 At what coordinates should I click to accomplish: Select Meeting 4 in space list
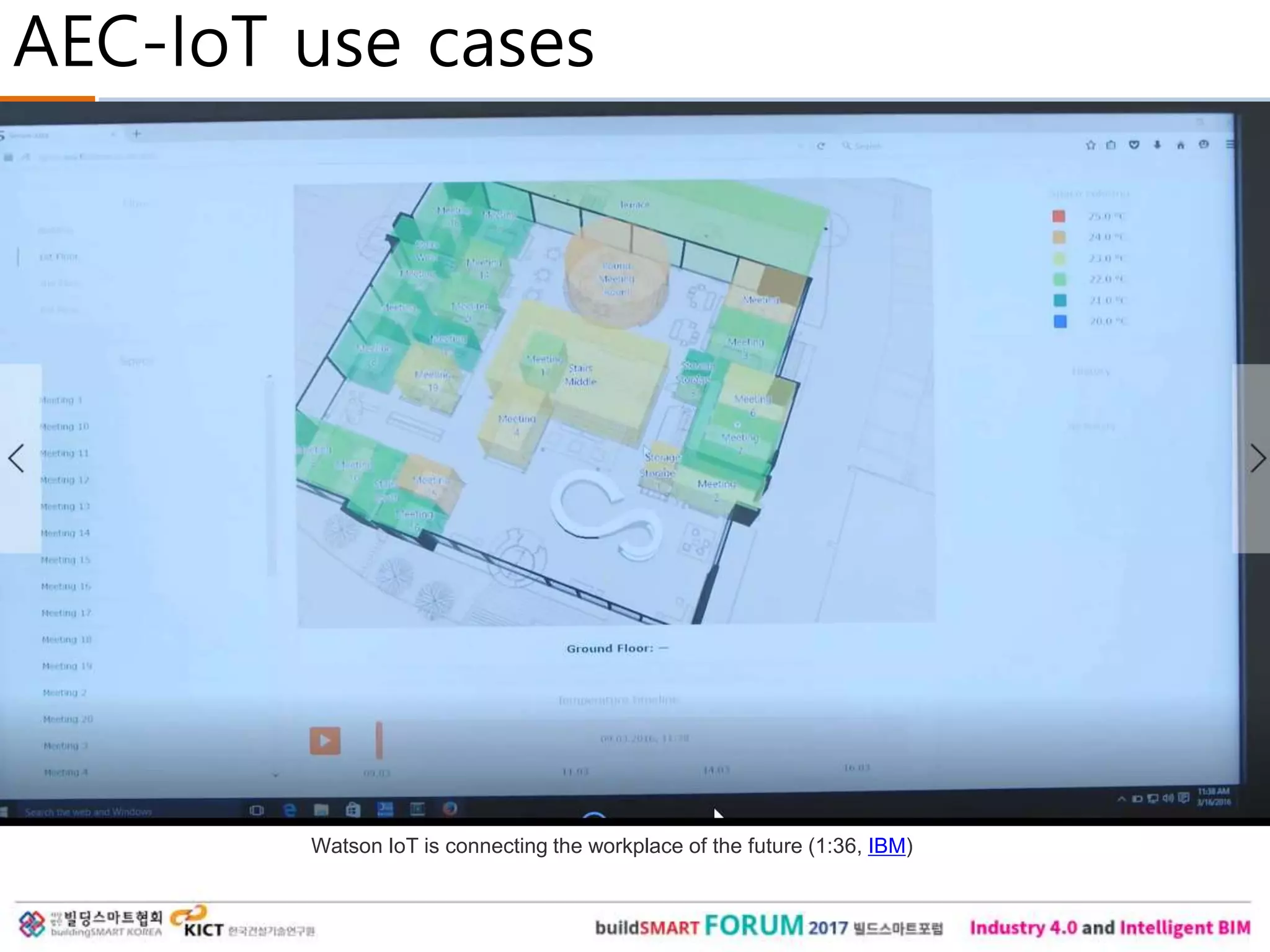click(66, 773)
